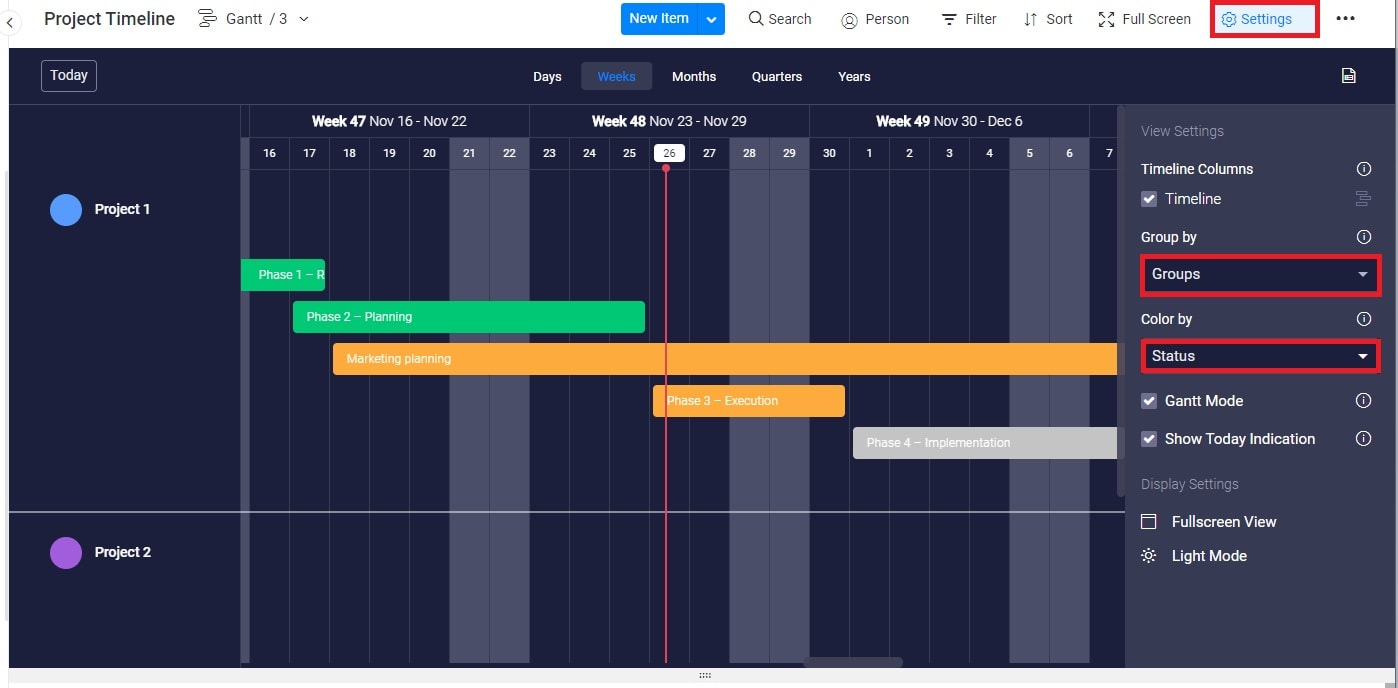
Task: Click info icon next to Timeline Columns
Action: [x=1363, y=169]
